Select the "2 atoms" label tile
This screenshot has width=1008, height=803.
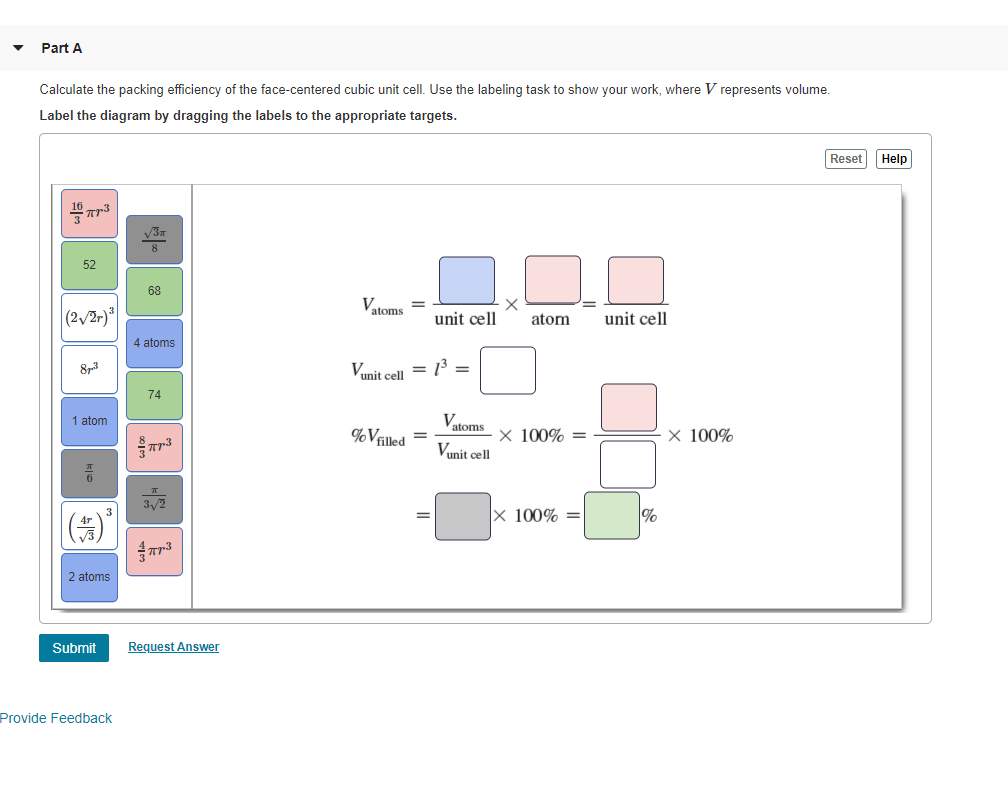[89, 577]
